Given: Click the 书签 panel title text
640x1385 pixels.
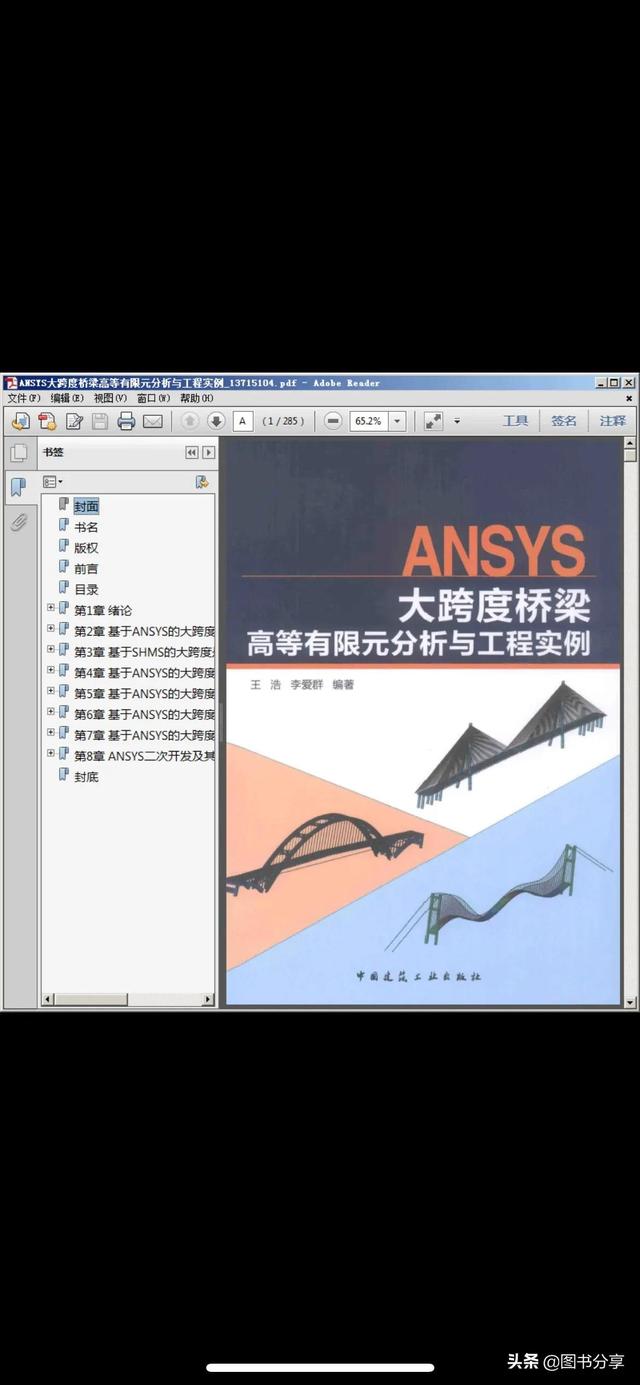Looking at the screenshot, I should pyautogui.click(x=53, y=452).
